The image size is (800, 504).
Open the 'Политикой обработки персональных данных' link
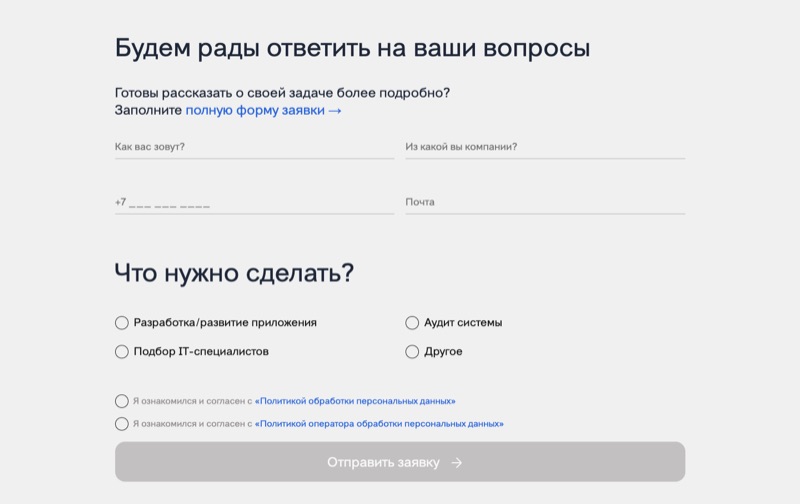click(355, 401)
